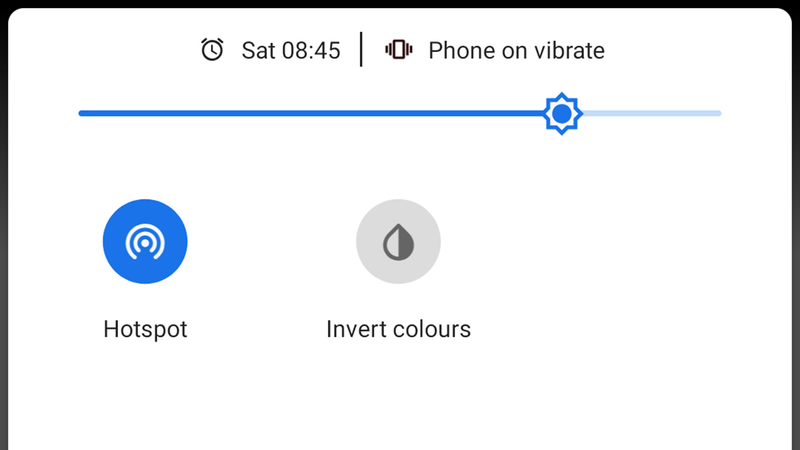Click the midpoint of the brightness slider bar

click(x=399, y=113)
